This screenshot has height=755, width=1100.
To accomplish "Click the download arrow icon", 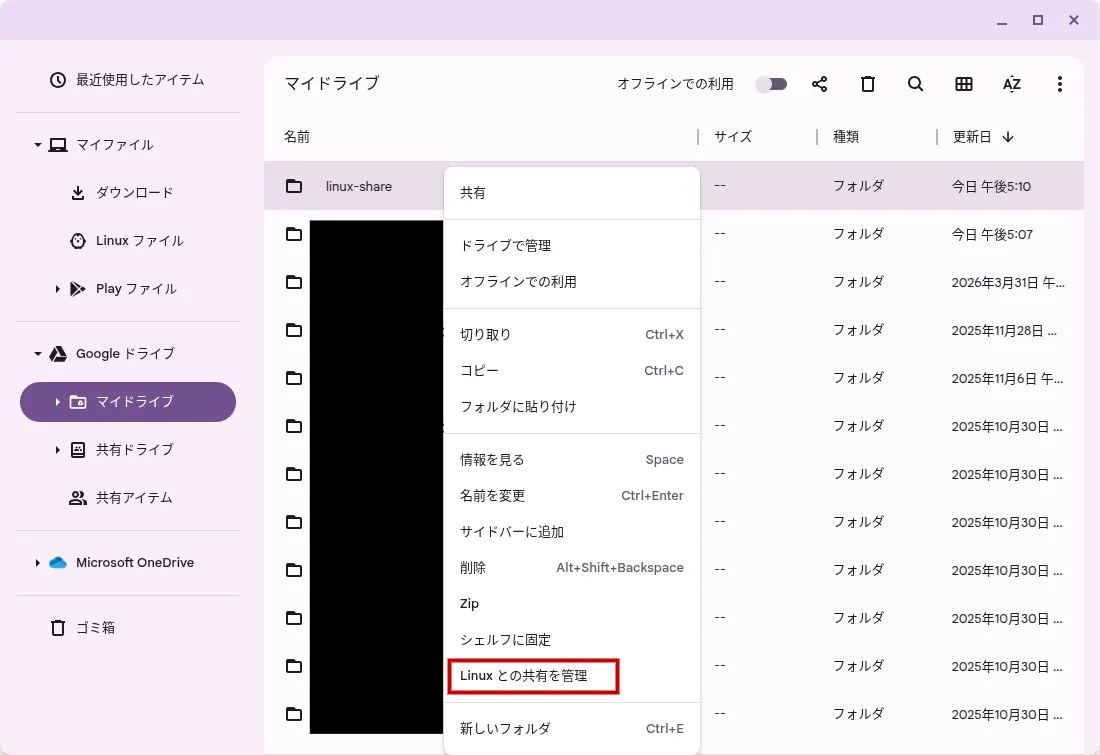I will (78, 193).
